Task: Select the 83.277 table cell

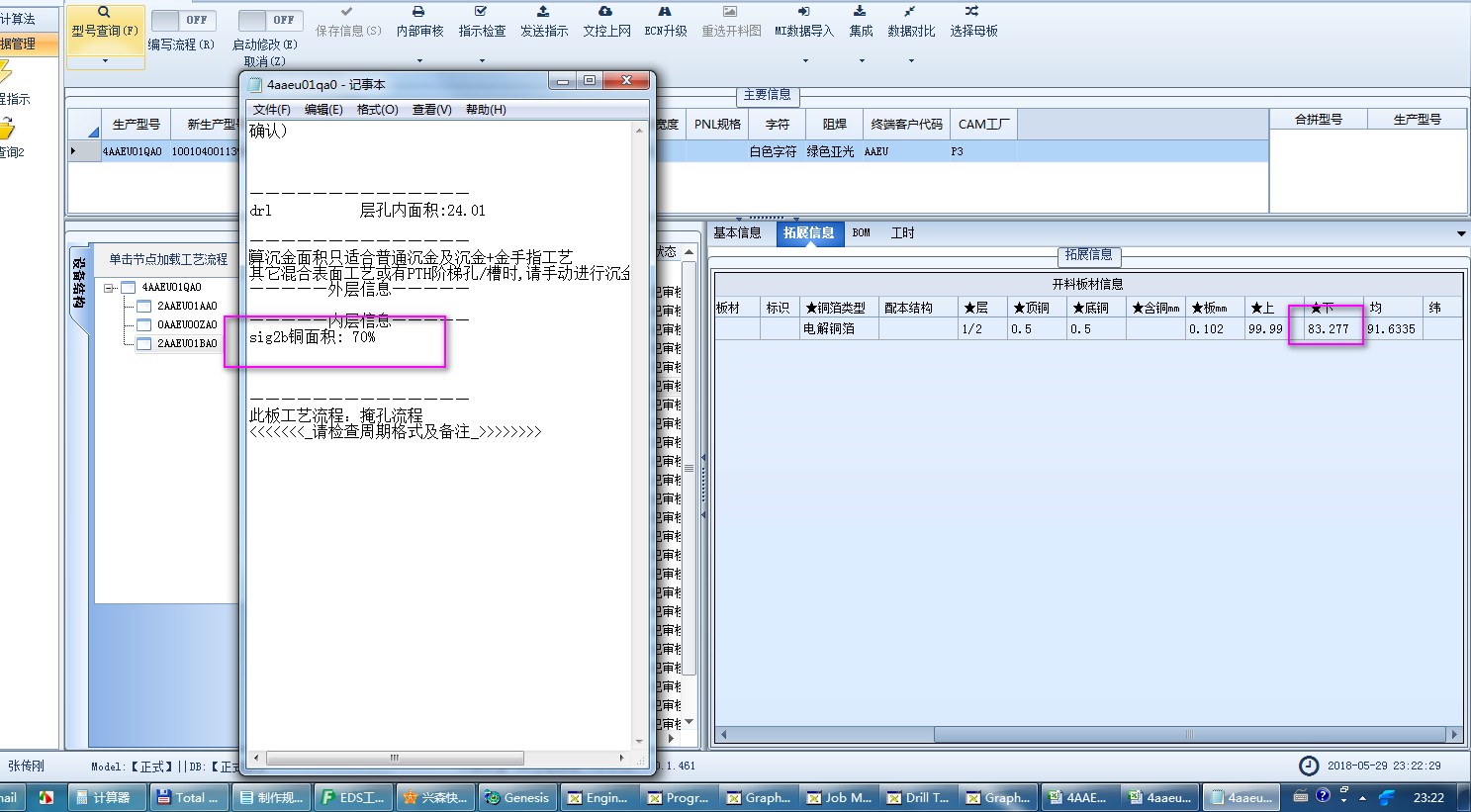Action: point(1333,329)
